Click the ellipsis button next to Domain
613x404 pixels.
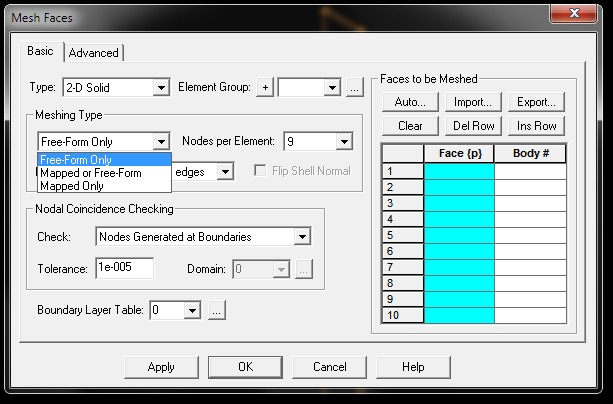(x=304, y=269)
